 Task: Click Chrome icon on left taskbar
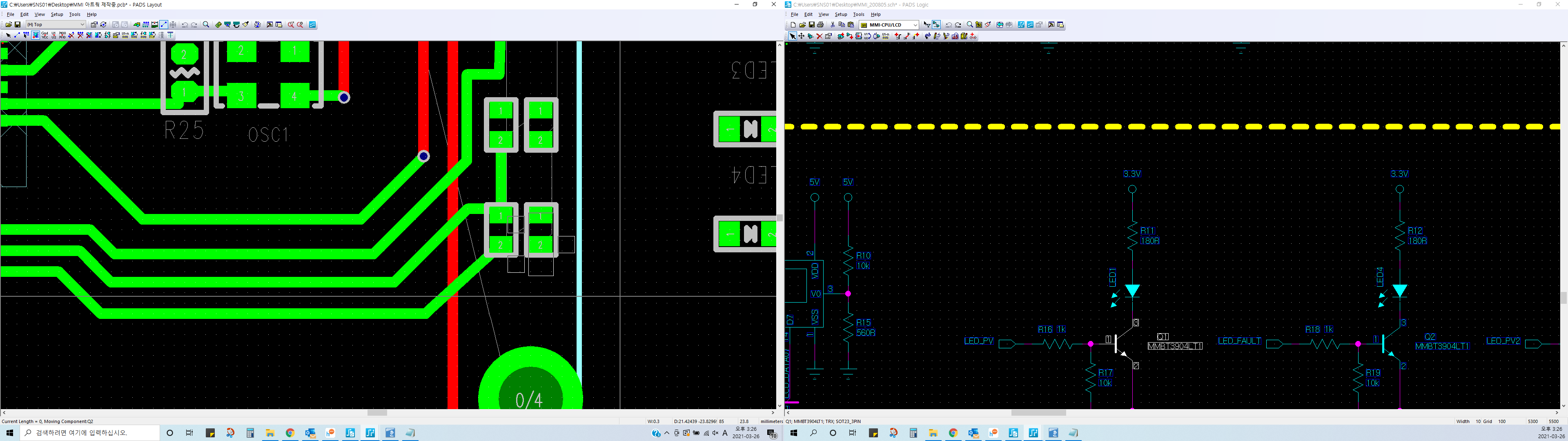290,433
